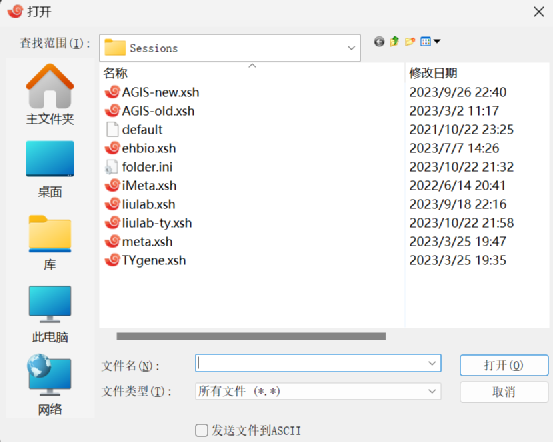Click the date 2023/3/2 11:17
This screenshot has width=553, height=442.
pos(454,111)
